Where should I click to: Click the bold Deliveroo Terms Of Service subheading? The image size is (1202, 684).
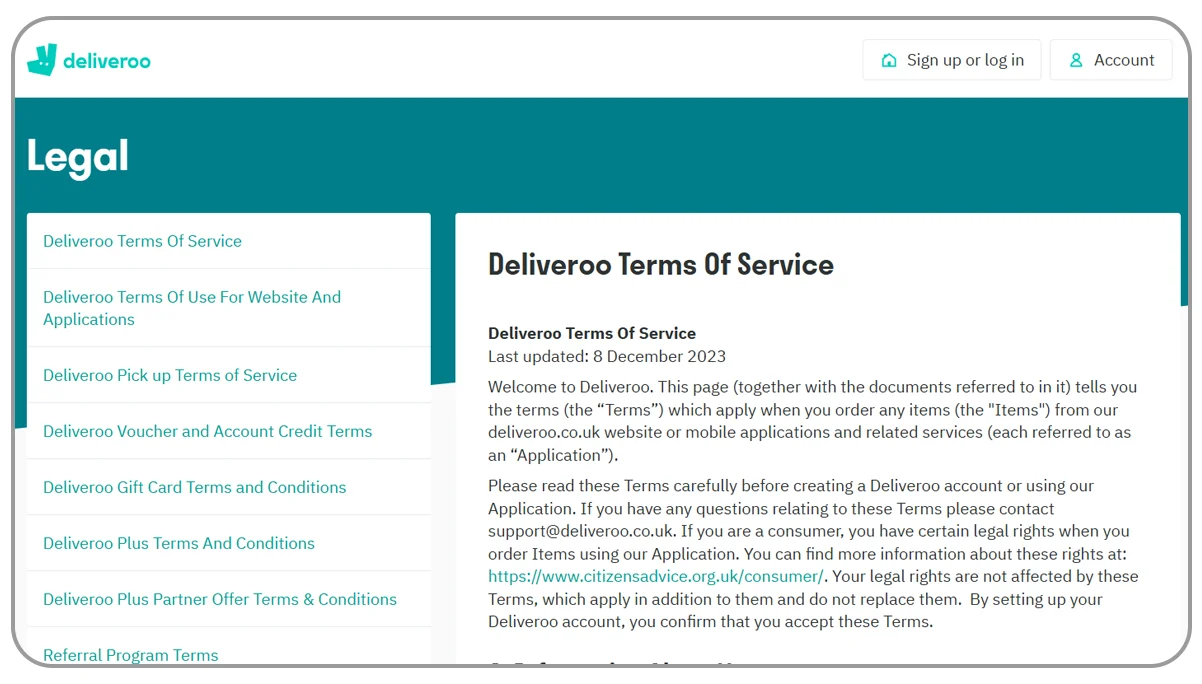pos(591,333)
